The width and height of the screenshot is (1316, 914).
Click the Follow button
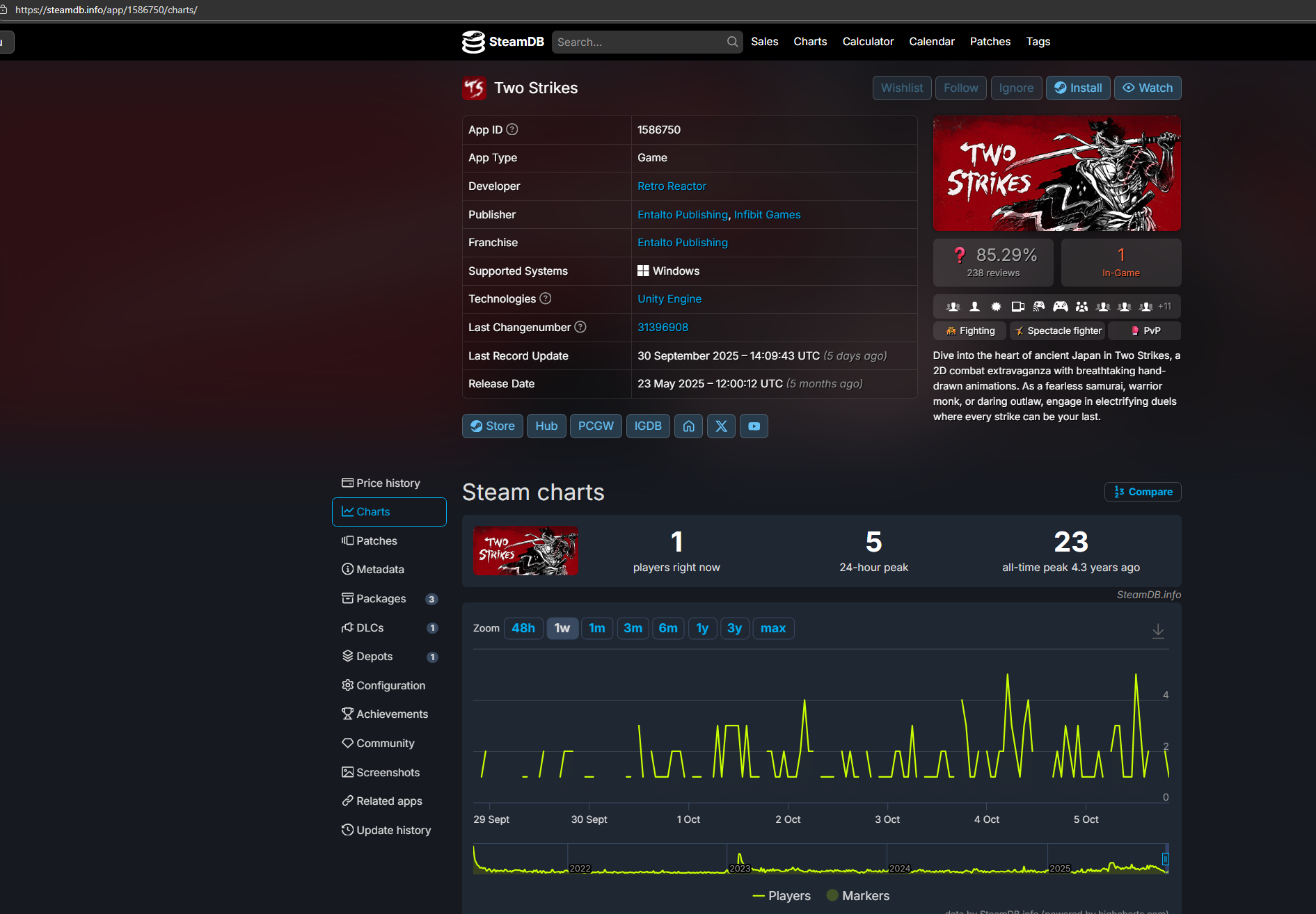coord(961,88)
